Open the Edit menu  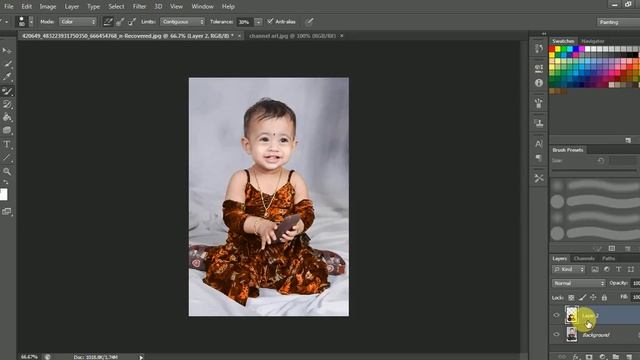coord(27,7)
